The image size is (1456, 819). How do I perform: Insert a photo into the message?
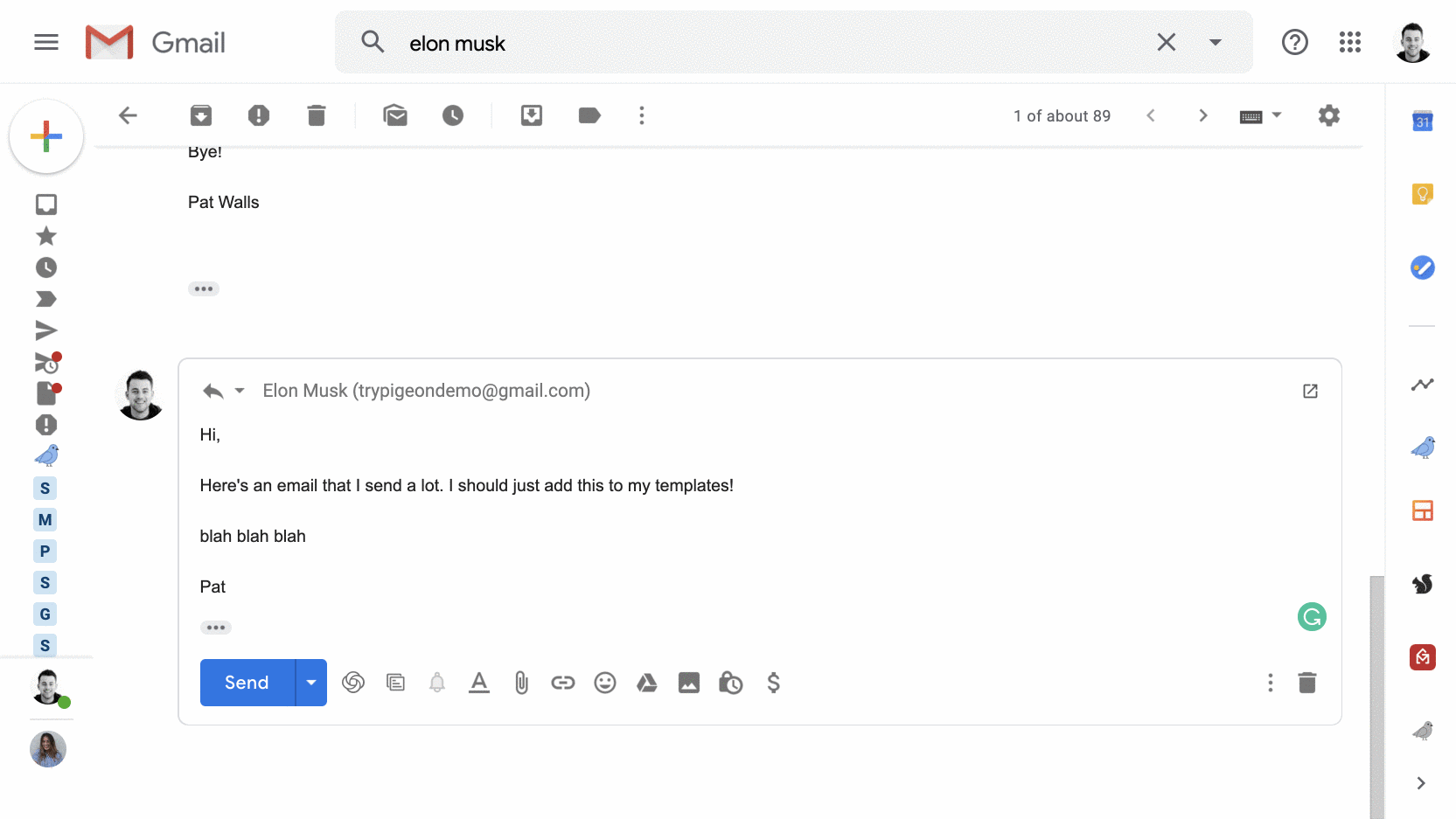[689, 683]
